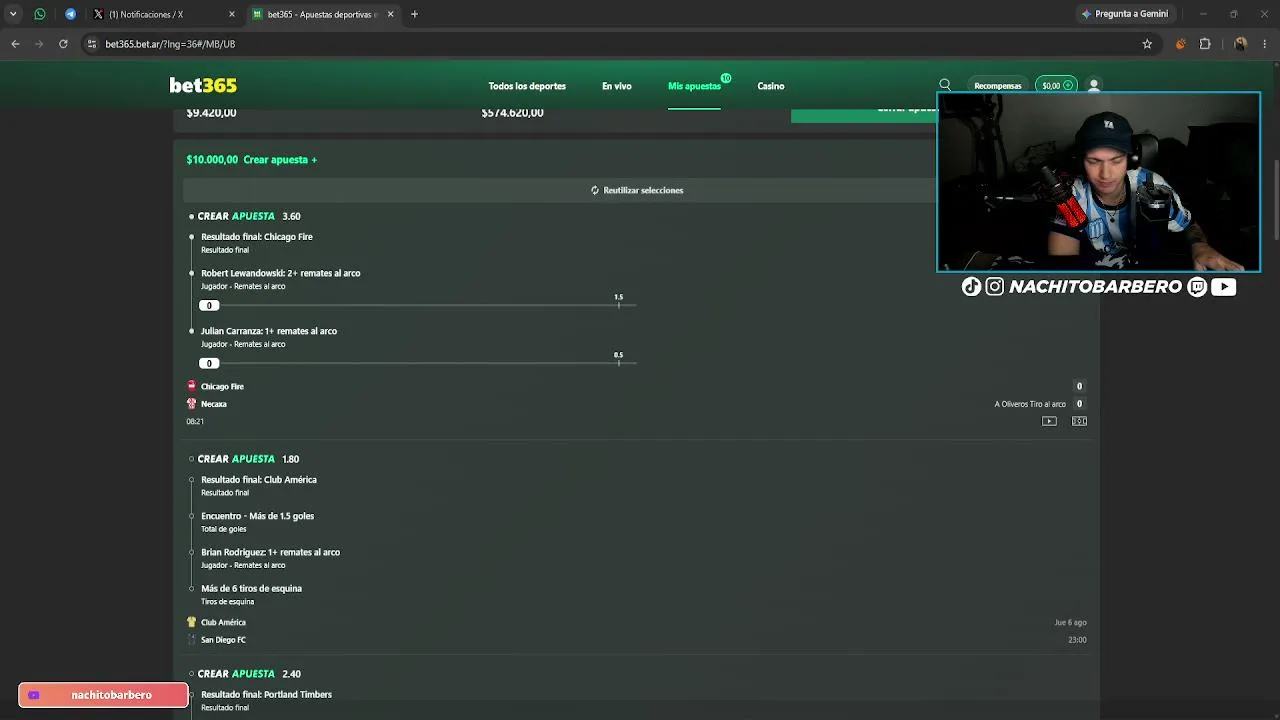
Task: Select Resultado final: Chicago Fire selection
Action: [x=257, y=237]
